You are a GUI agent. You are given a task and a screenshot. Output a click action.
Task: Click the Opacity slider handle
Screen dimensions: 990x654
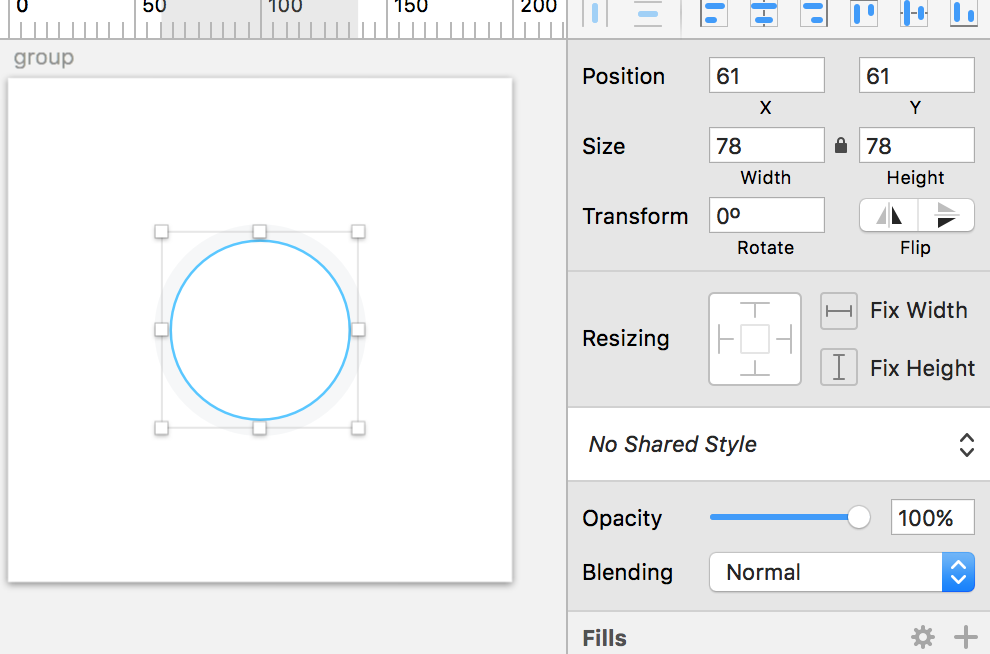pyautogui.click(x=858, y=518)
